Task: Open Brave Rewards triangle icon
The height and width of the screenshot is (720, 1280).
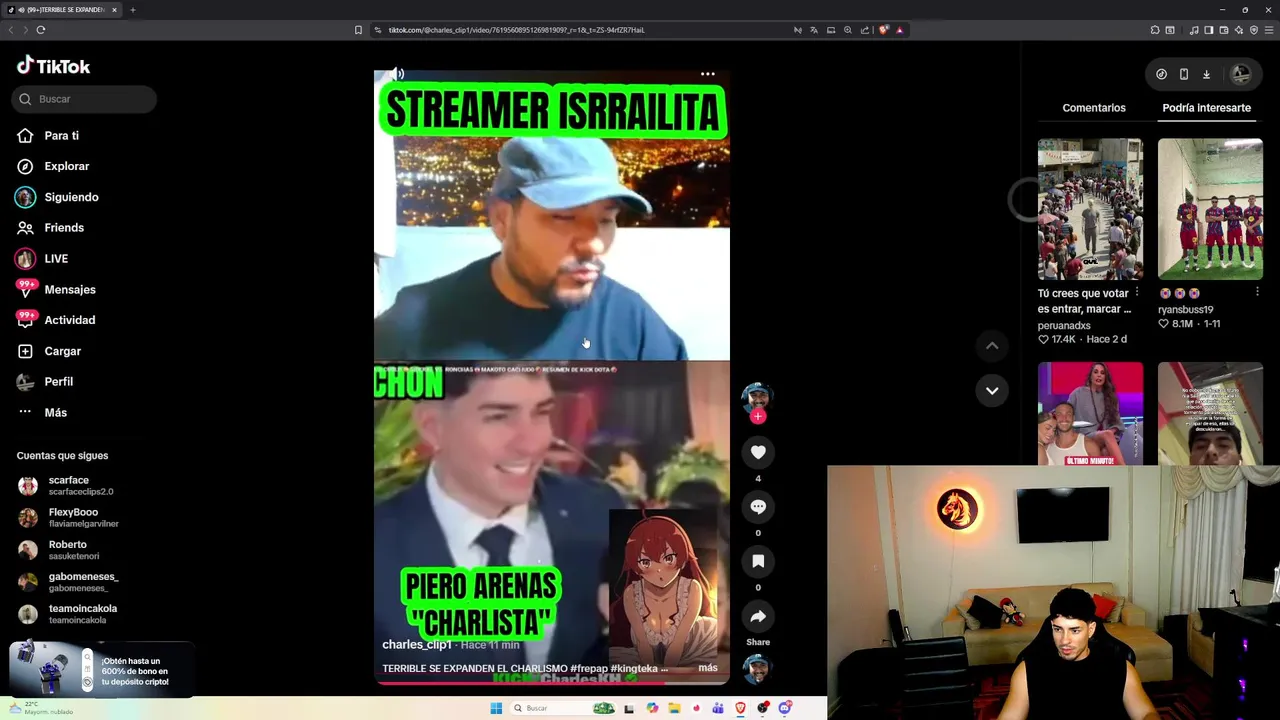Action: pos(900,30)
